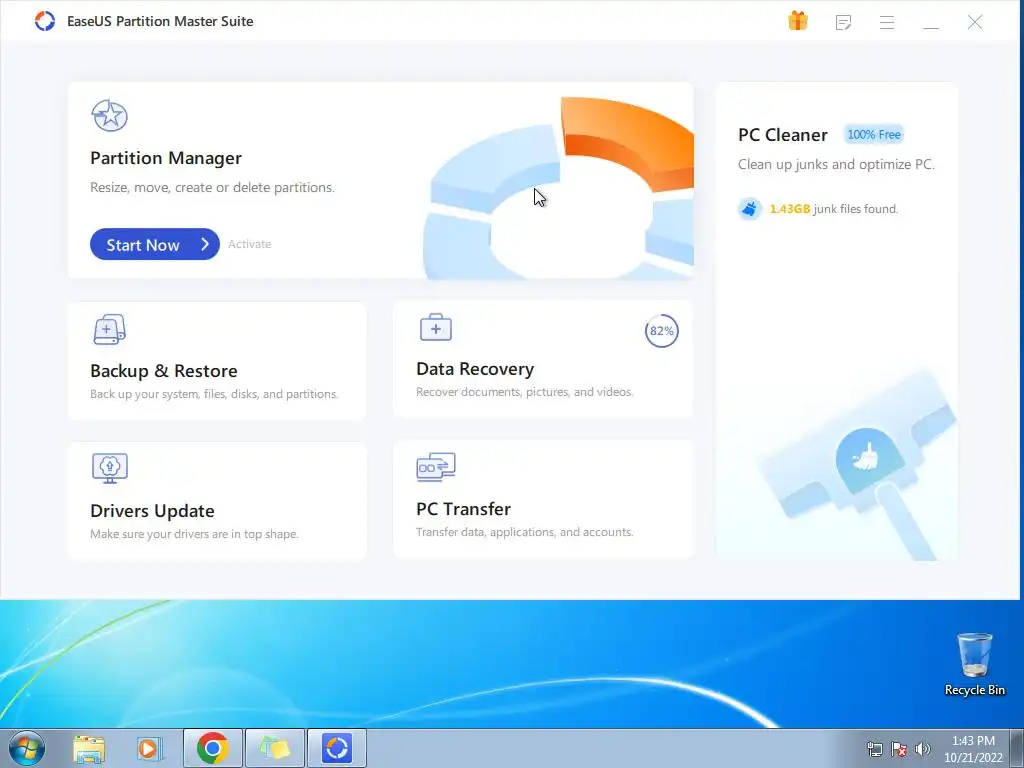The image size is (1024, 768).
Task: Open the Data Recovery card title
Action: click(475, 369)
